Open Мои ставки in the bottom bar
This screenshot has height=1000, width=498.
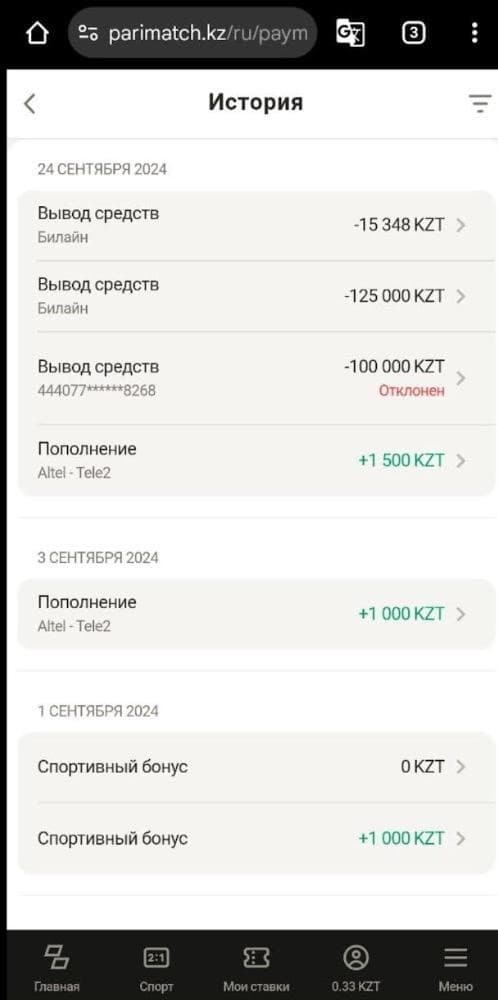(256, 968)
